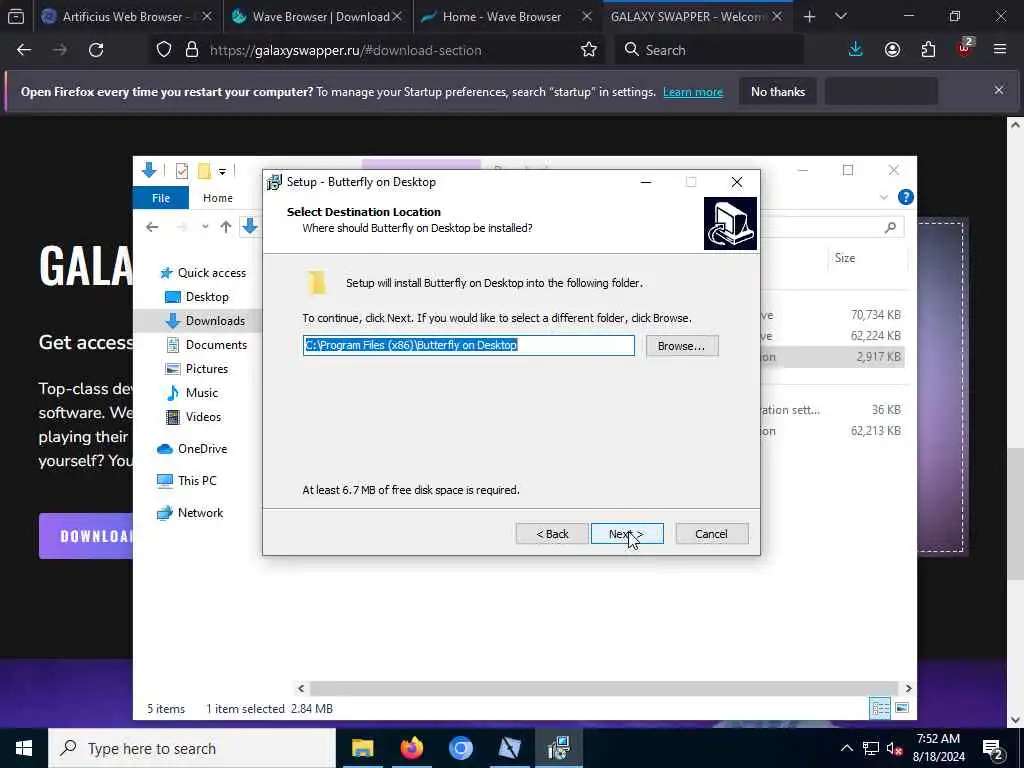Click the 70,734 KB size cell
Viewport: 1024px width, 768px height.
pos(875,315)
